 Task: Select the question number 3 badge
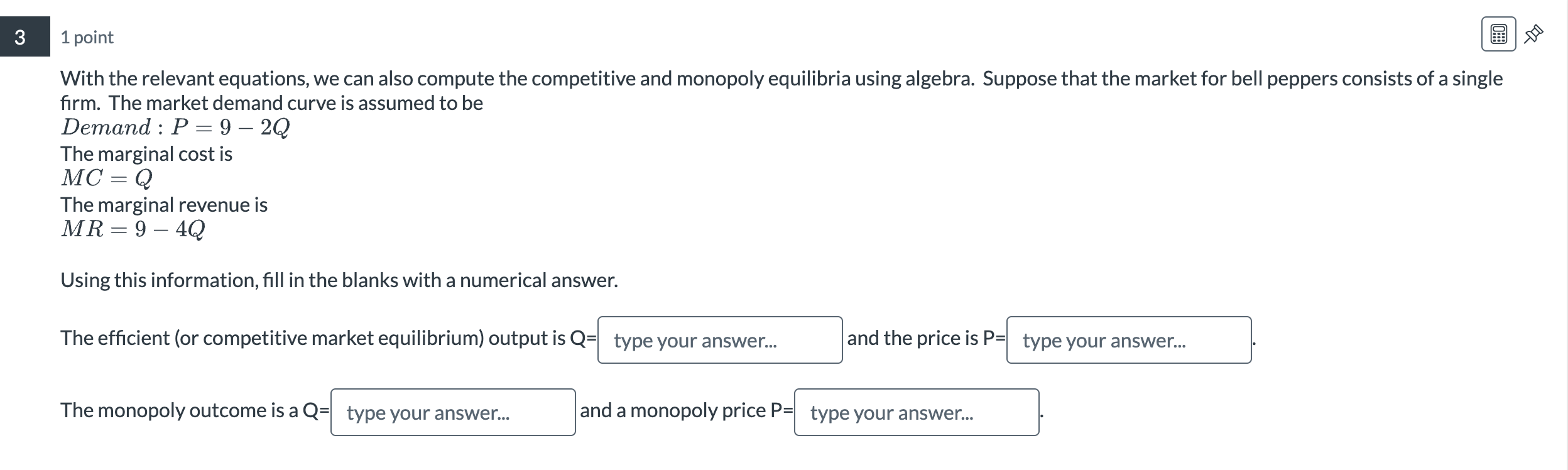point(19,38)
